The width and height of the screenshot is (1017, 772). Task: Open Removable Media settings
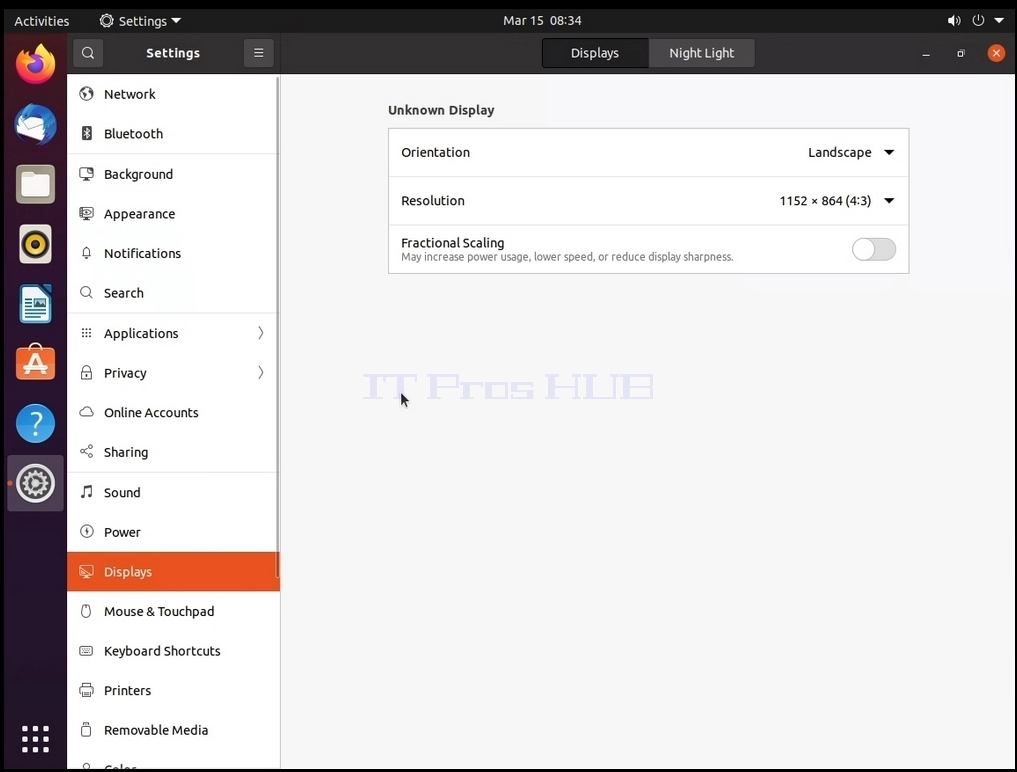tap(173, 730)
